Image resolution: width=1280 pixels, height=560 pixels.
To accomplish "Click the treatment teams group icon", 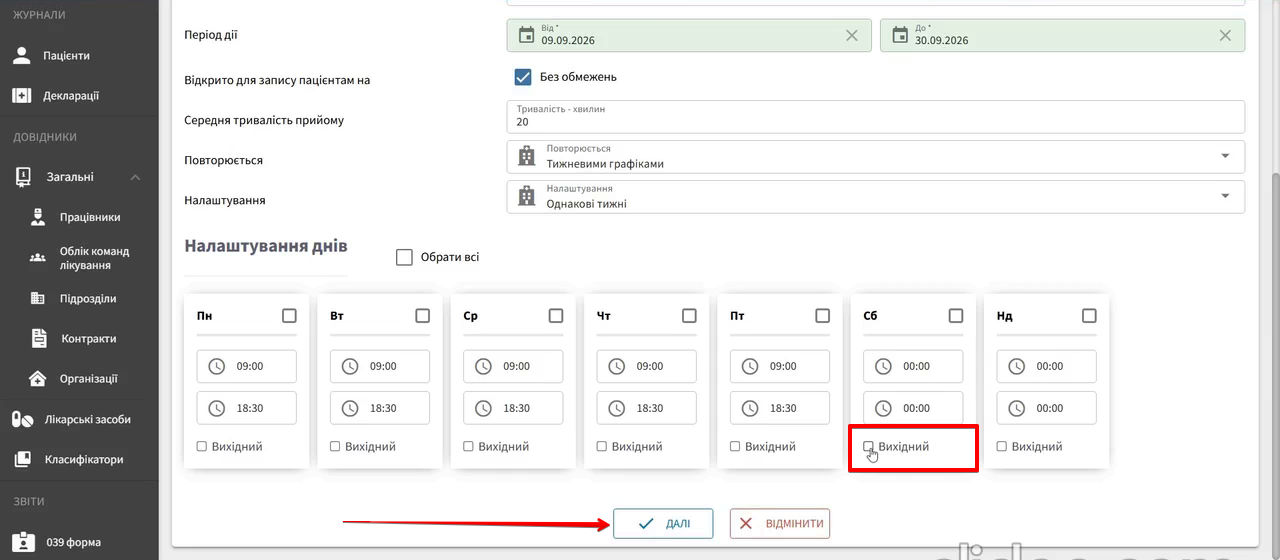I will [x=38, y=258].
